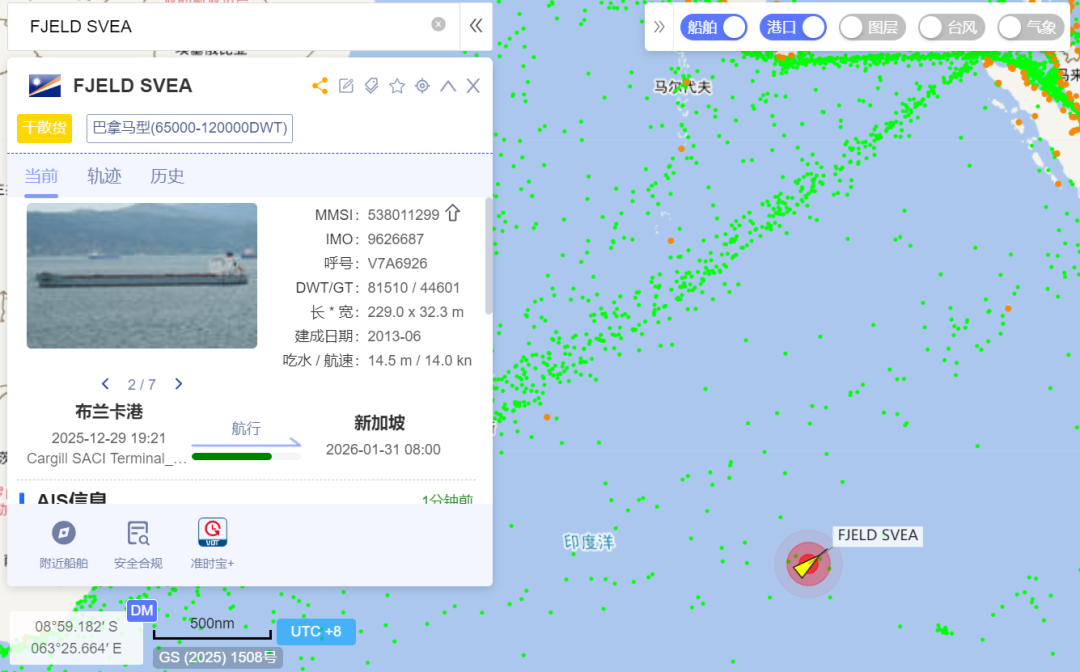Click departure port 布兰卡港

[x=109, y=412]
